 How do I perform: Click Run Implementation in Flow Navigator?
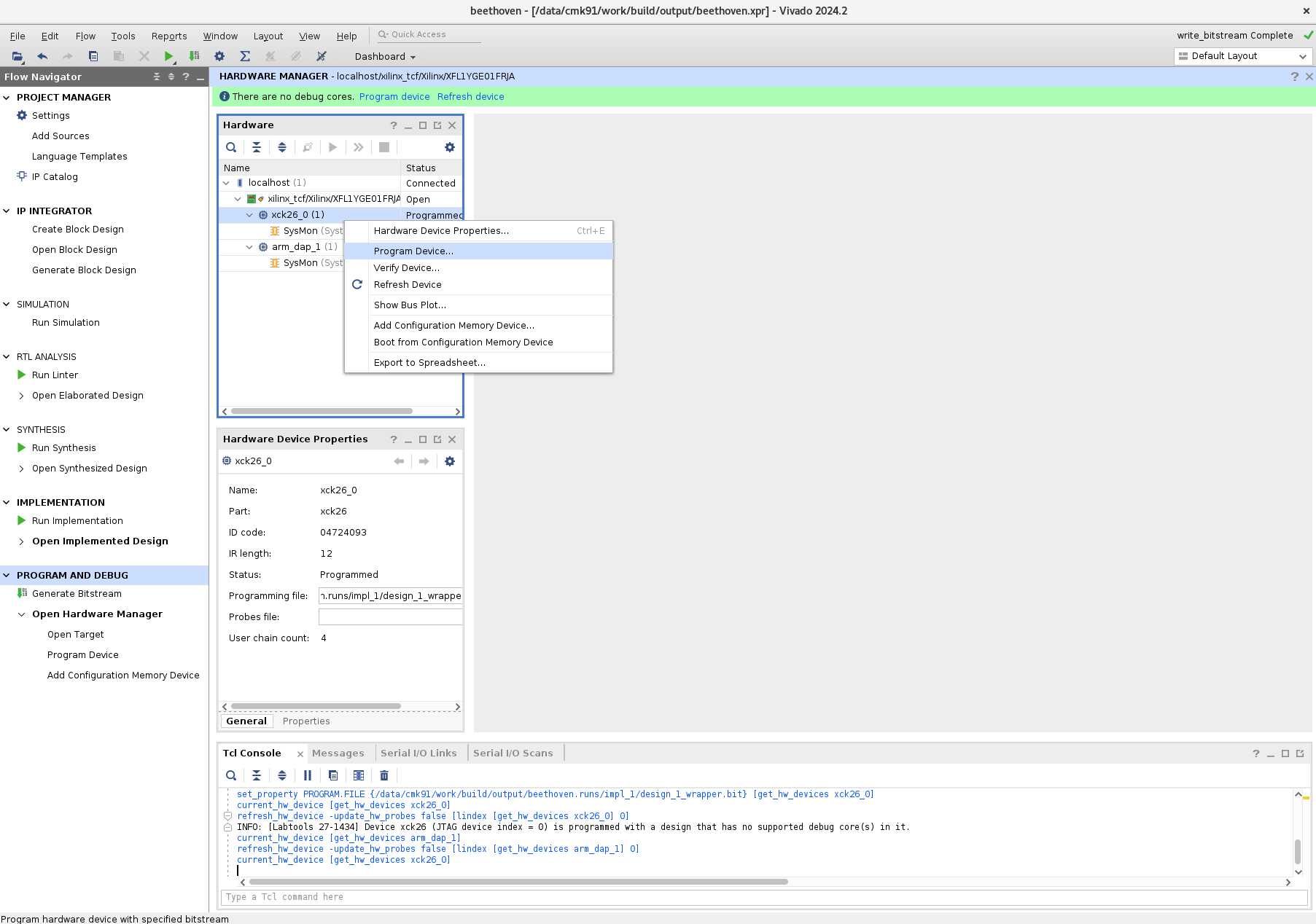point(77,520)
